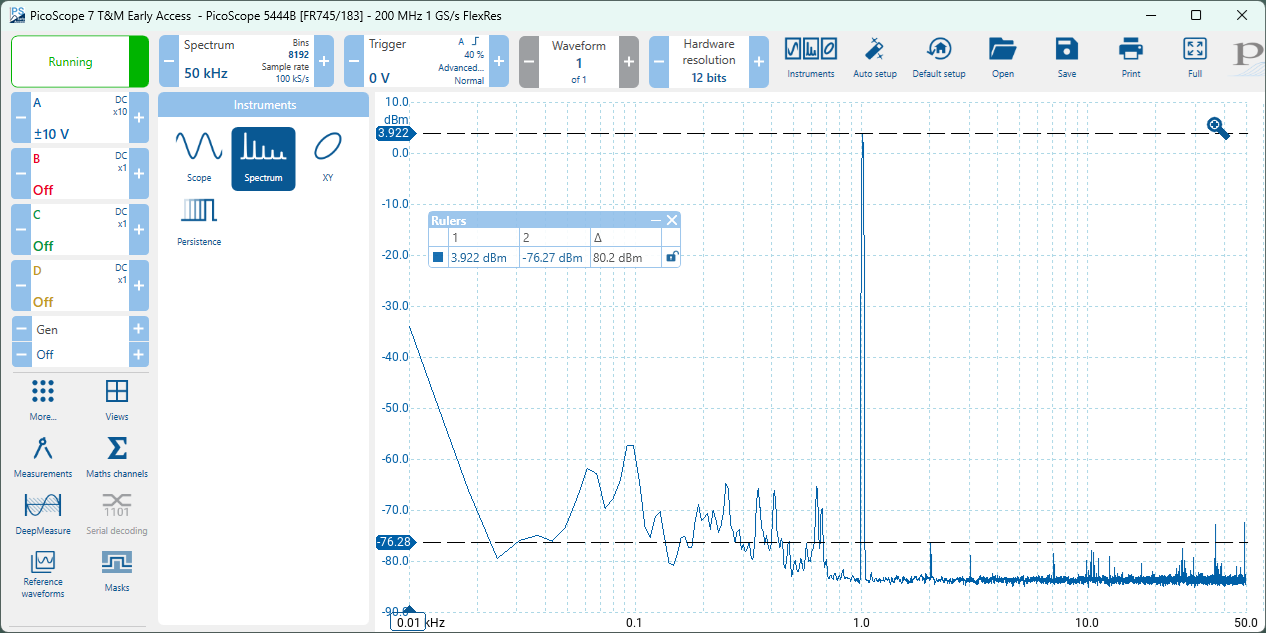Viewport: 1266px width, 633px height.
Task: Decrease the Spectrum frequency range
Action: pos(168,62)
